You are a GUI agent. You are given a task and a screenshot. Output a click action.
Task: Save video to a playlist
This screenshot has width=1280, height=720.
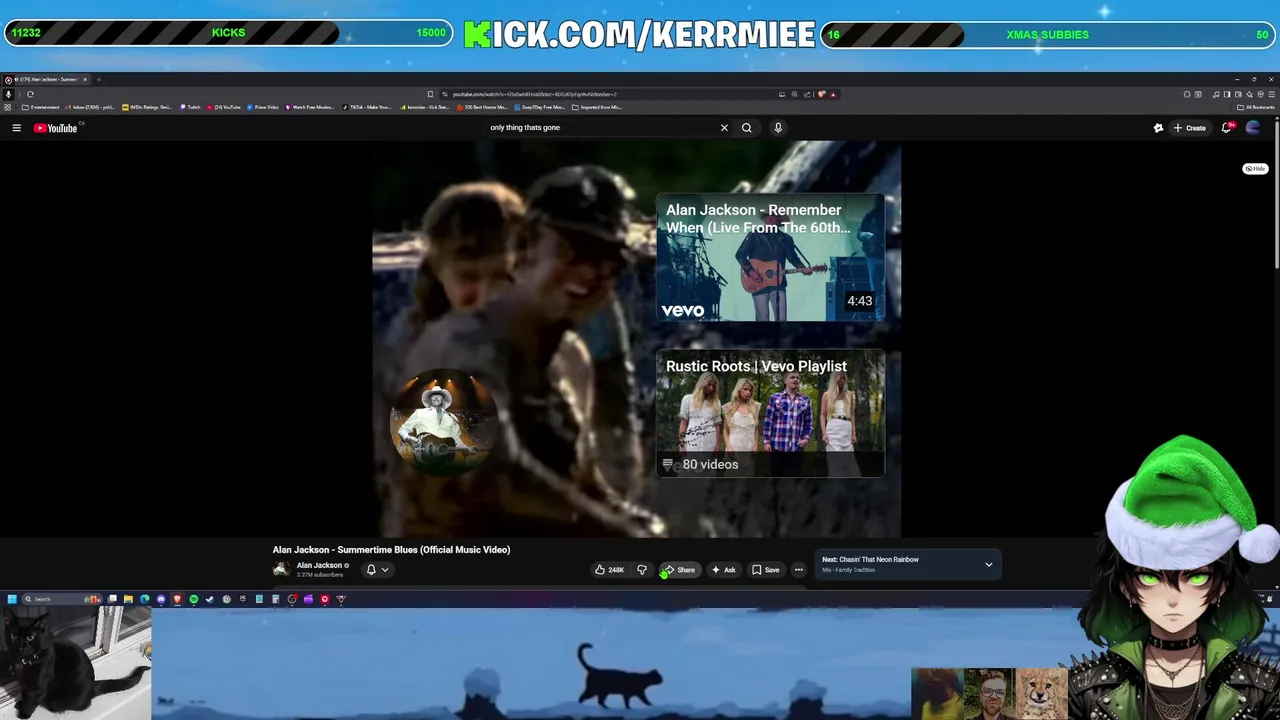point(766,570)
